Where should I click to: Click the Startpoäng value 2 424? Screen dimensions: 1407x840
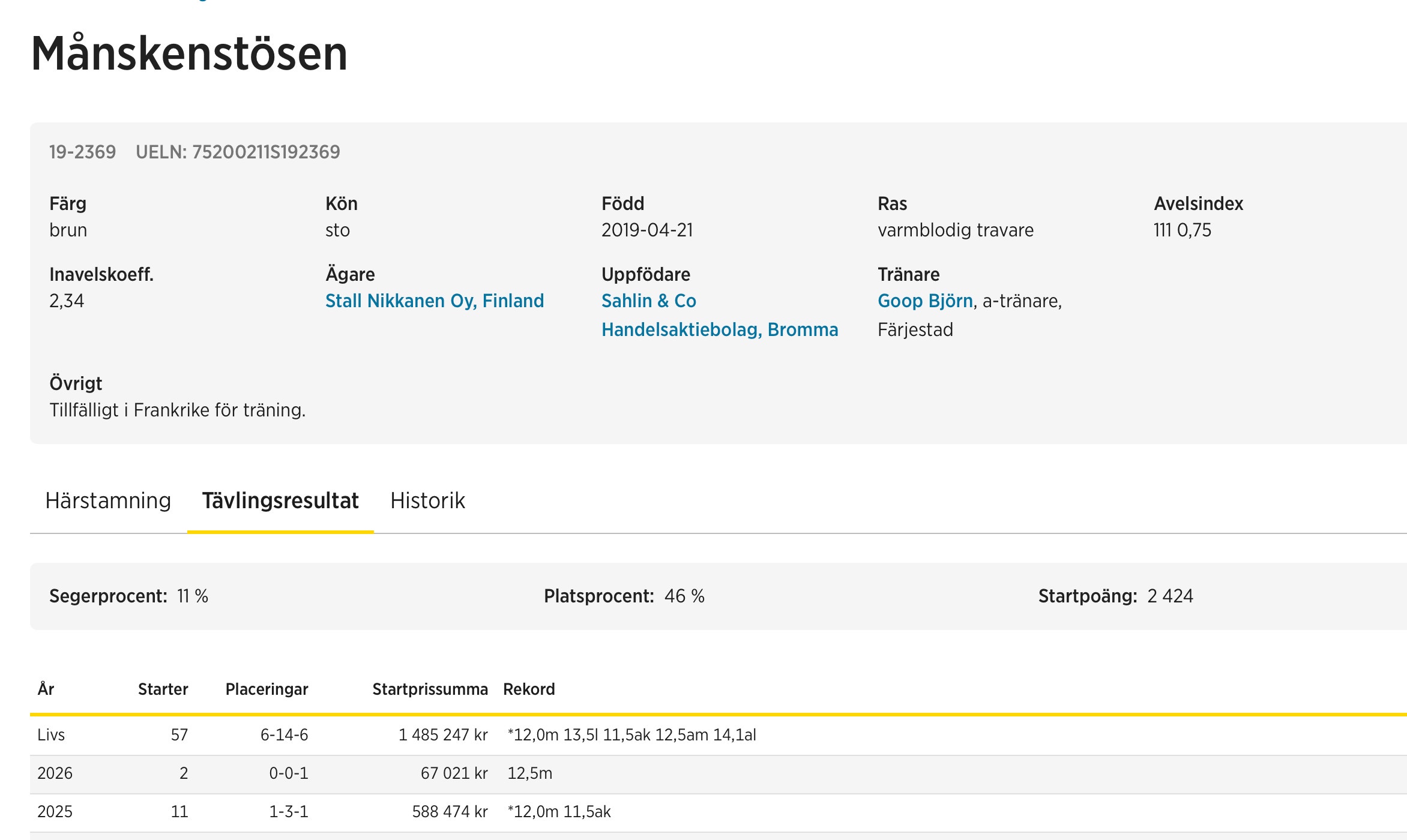pos(1169,596)
